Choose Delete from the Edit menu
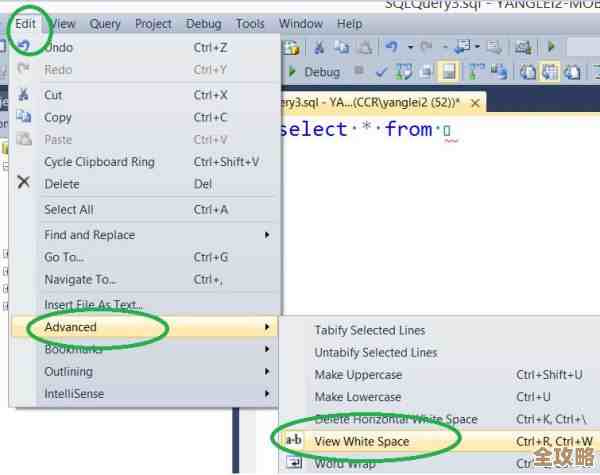600x475 pixels. pos(145,184)
